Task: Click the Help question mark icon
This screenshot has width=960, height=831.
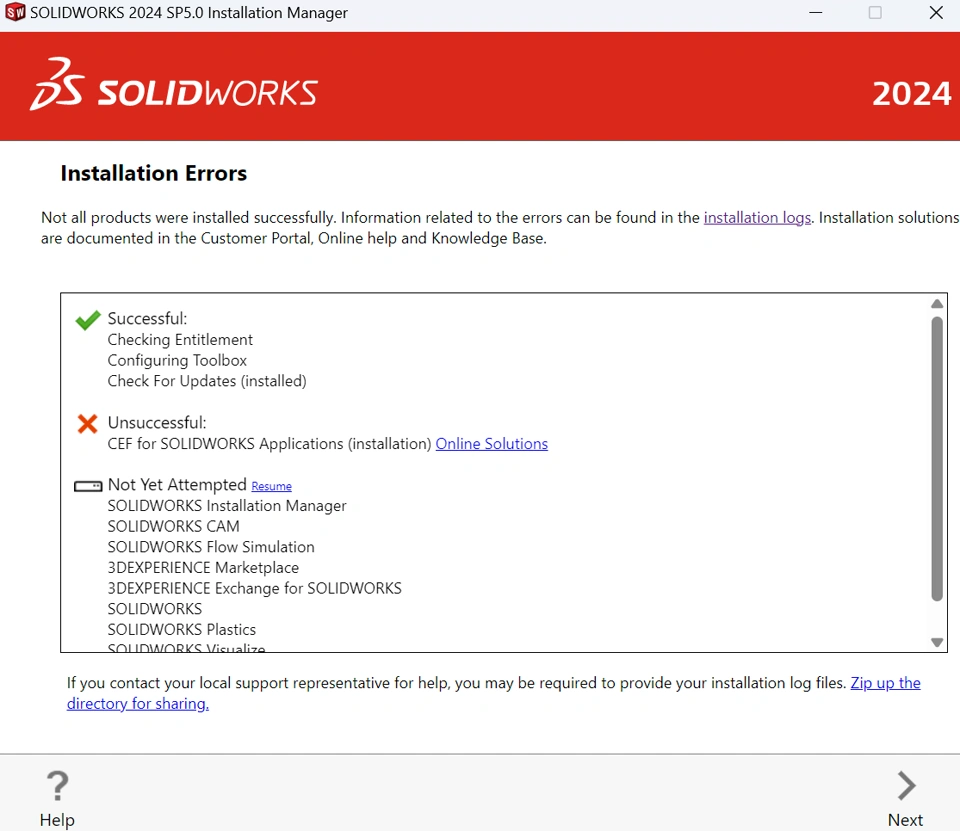Action: tap(58, 786)
